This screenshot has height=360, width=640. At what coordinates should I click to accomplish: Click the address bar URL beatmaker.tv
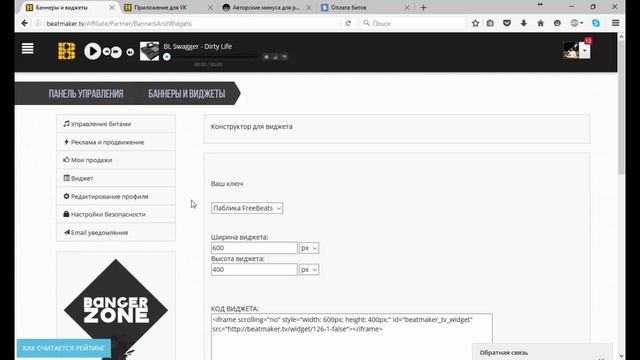tap(119, 24)
